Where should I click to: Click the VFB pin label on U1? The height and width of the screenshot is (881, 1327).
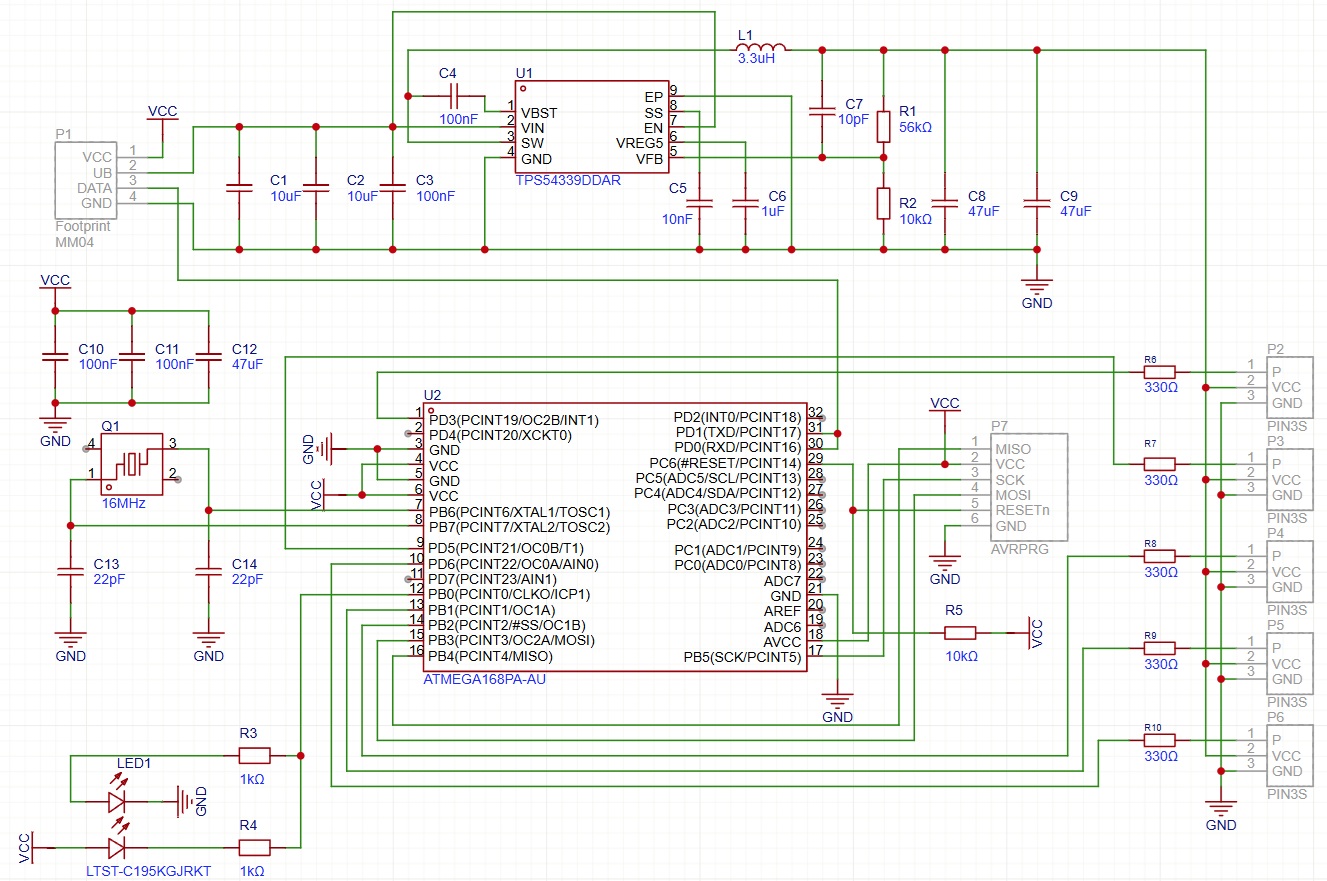coord(649,158)
